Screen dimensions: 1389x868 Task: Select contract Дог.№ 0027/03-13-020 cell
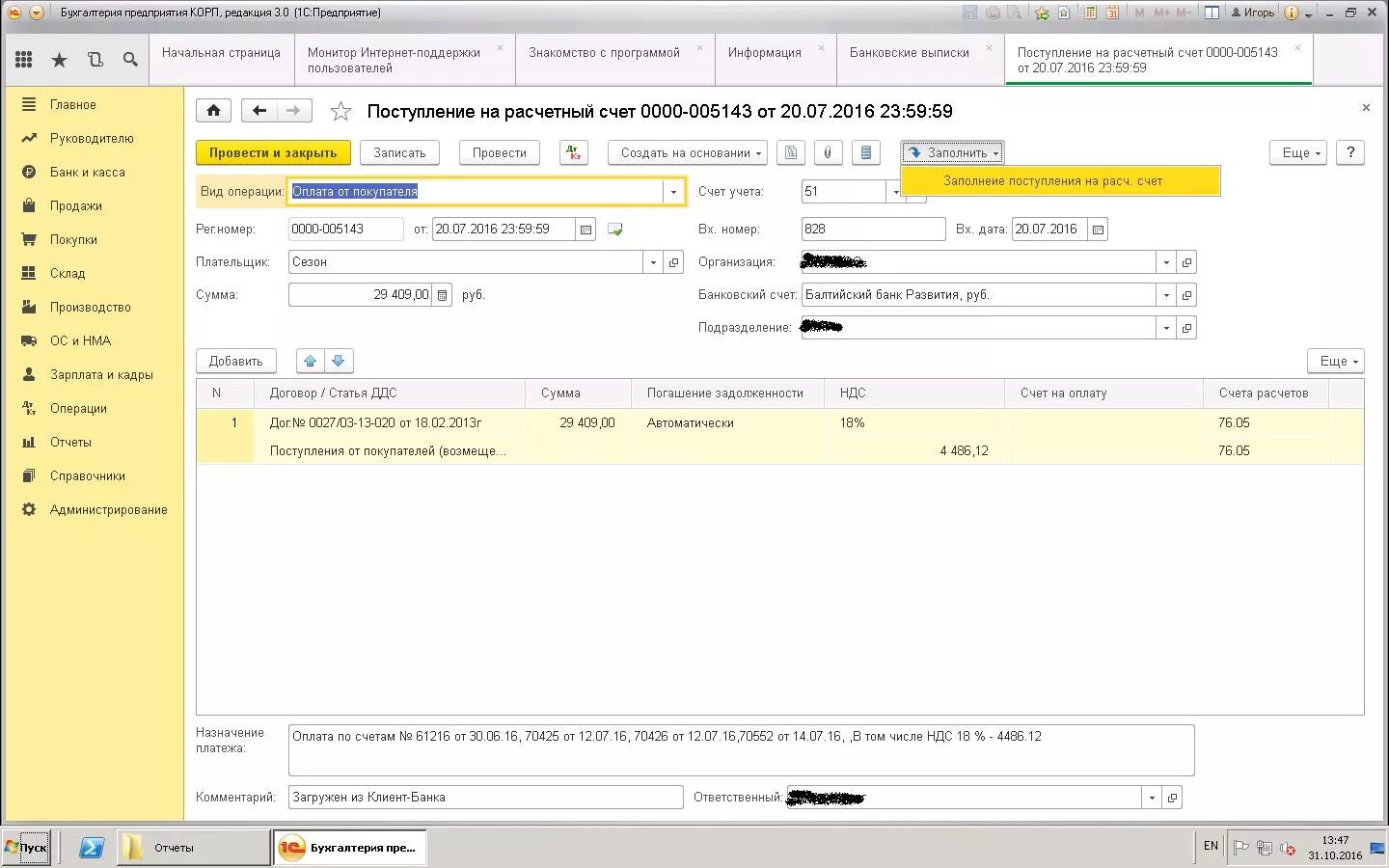[x=390, y=422]
